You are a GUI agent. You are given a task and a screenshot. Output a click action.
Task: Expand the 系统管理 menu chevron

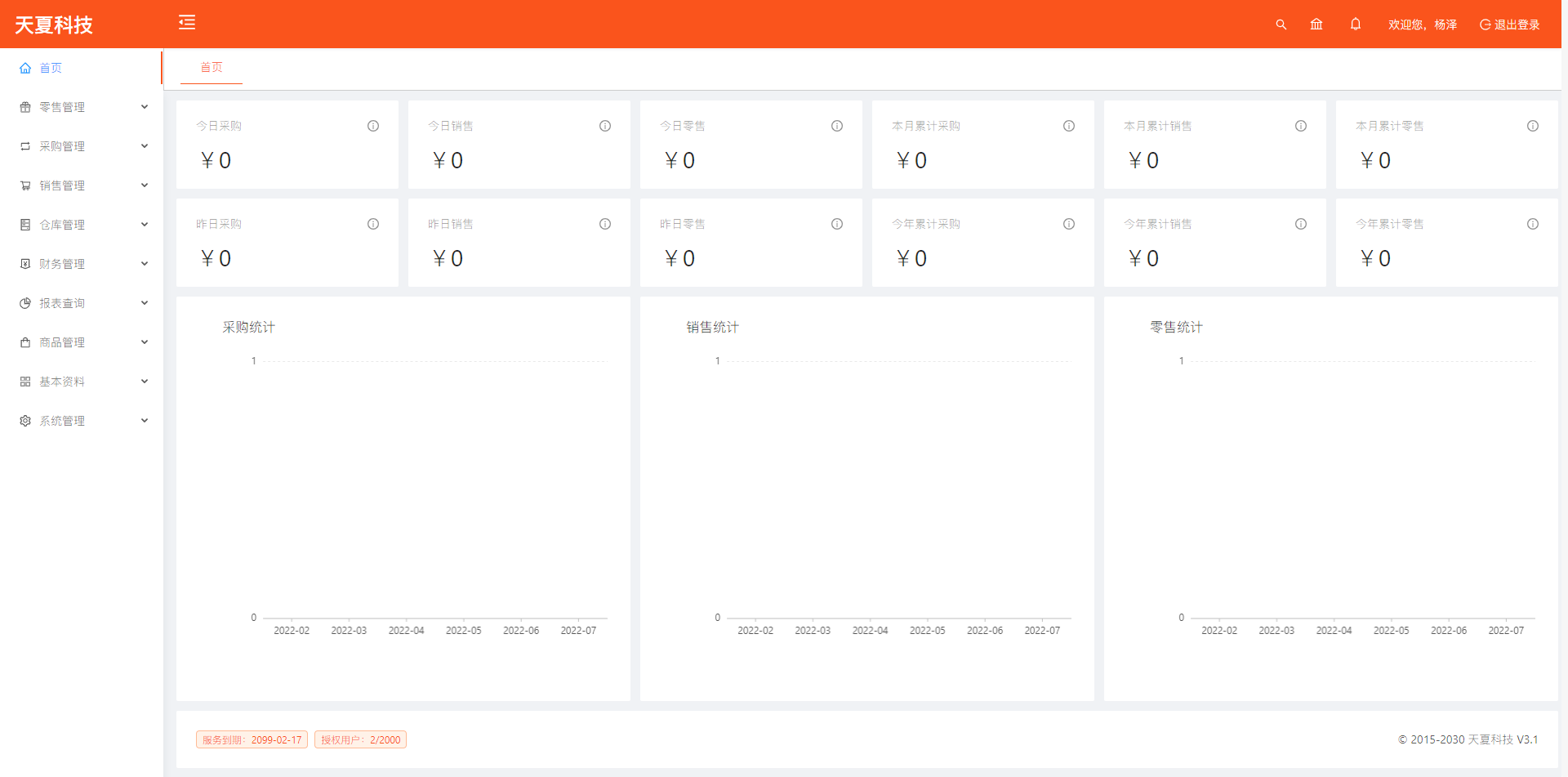coord(145,421)
